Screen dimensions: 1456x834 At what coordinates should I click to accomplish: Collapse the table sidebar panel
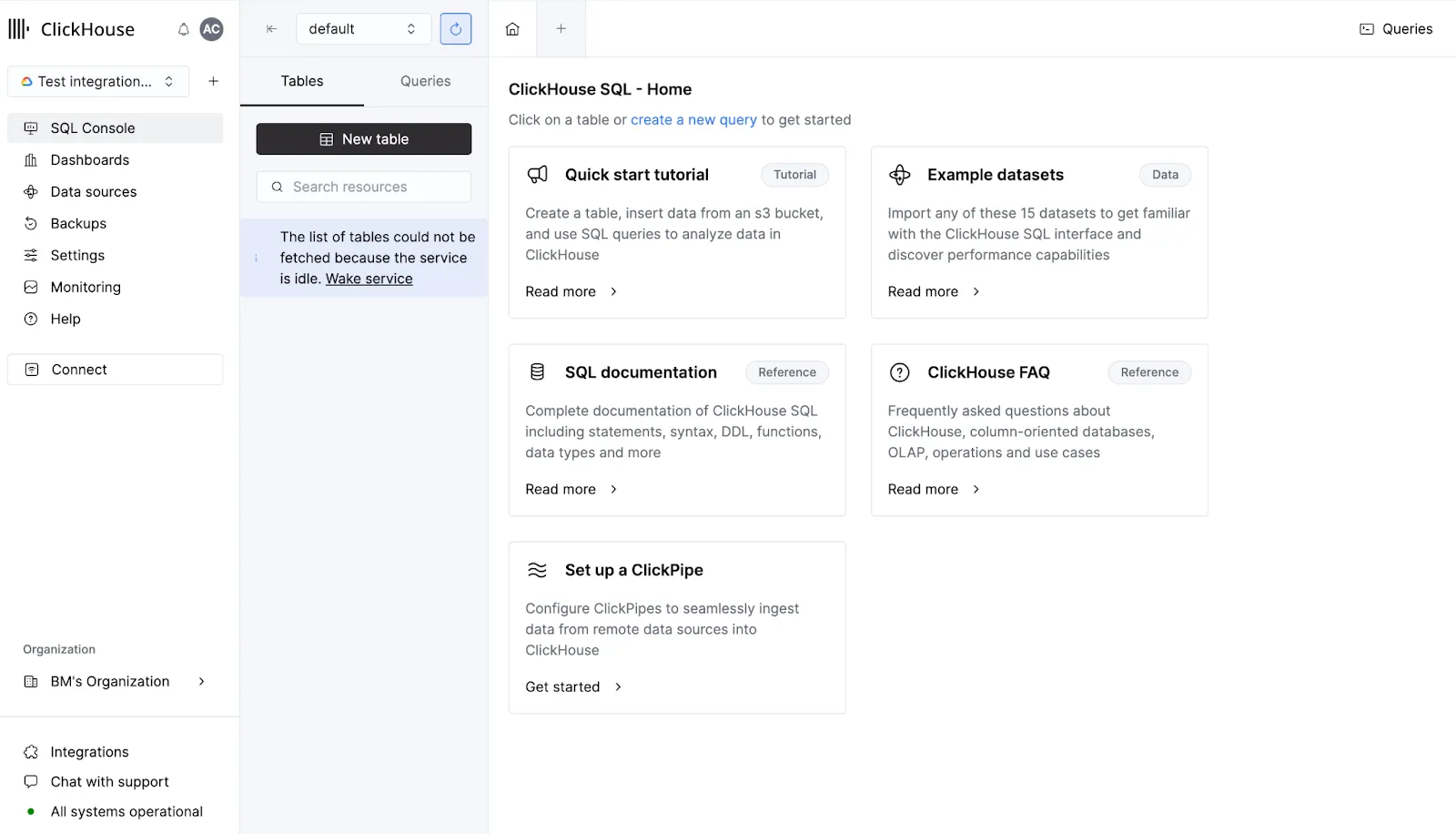[x=271, y=29]
